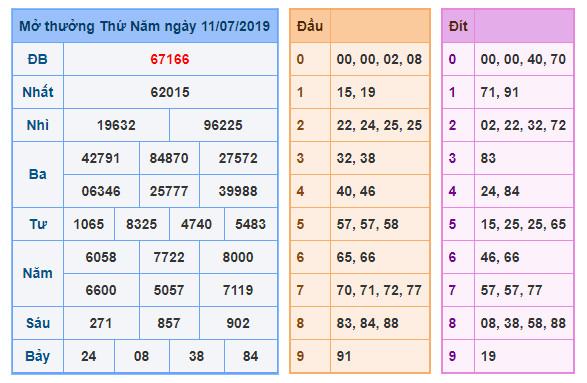The height and width of the screenshot is (383, 587).
Task: Select Đầu row values '32, 38'
Action: 356,158
